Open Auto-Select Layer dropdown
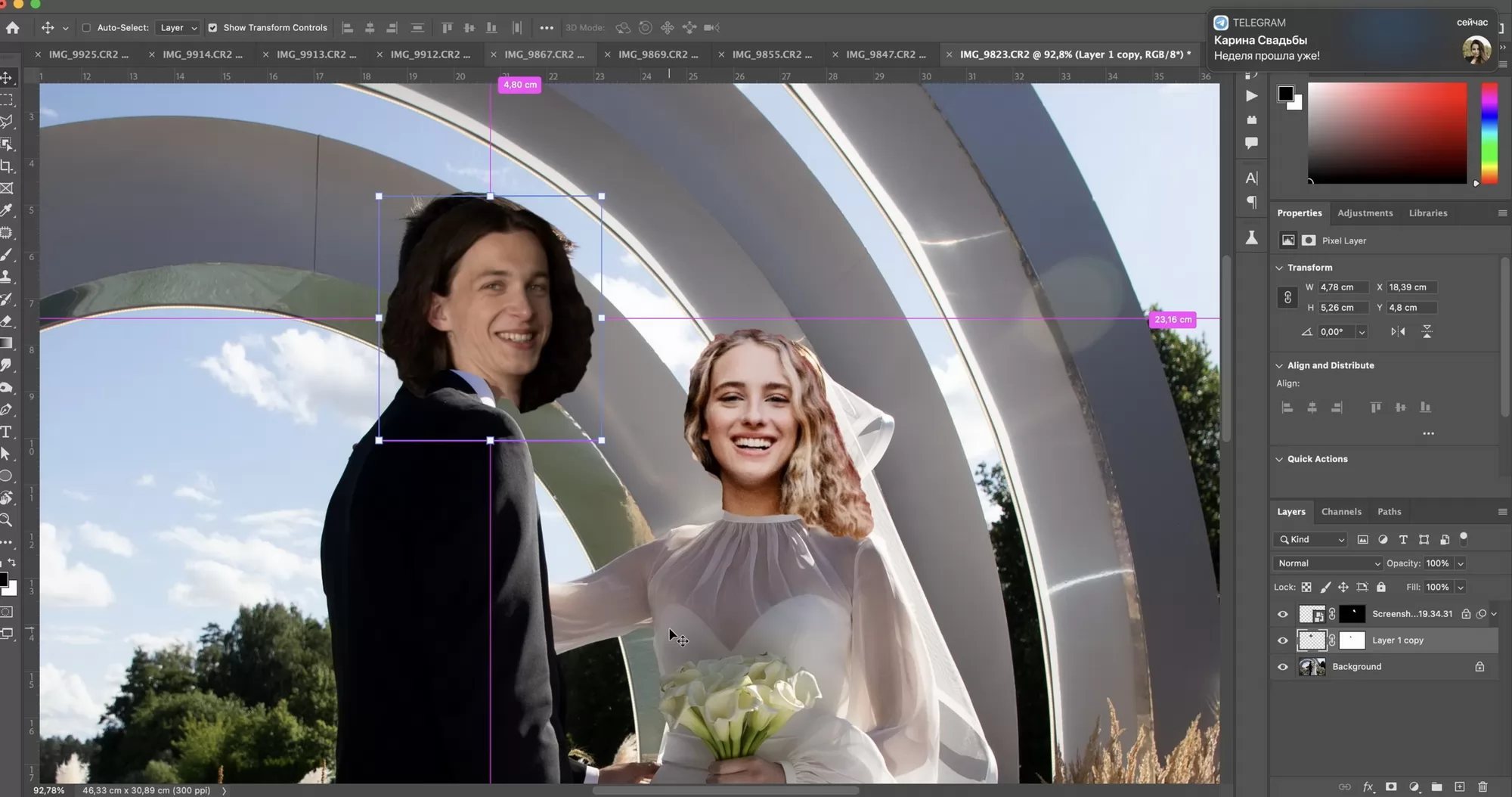The height and width of the screenshot is (797, 1512). click(178, 28)
